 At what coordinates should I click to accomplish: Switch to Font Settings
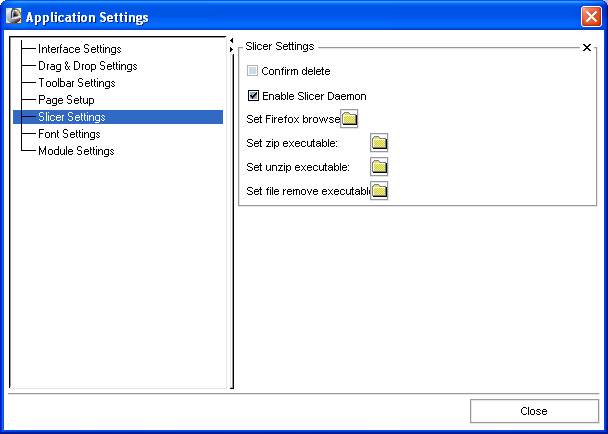coord(69,134)
